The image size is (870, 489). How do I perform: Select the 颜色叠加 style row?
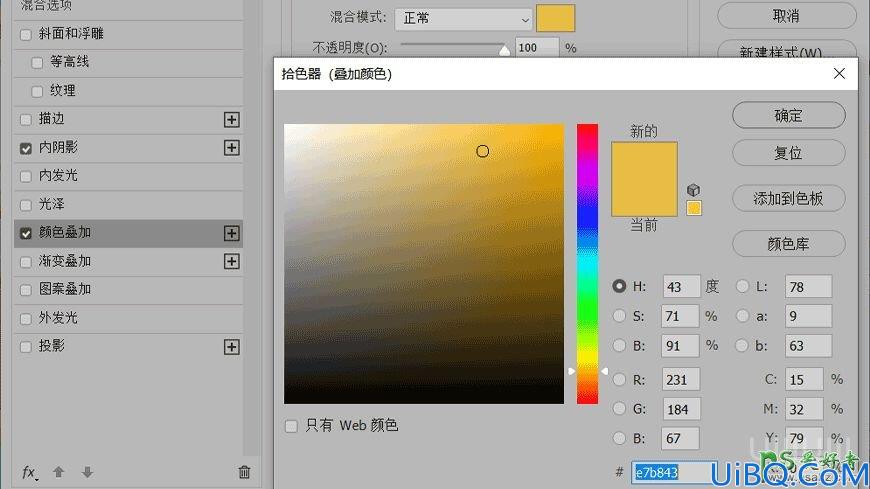tap(128, 233)
